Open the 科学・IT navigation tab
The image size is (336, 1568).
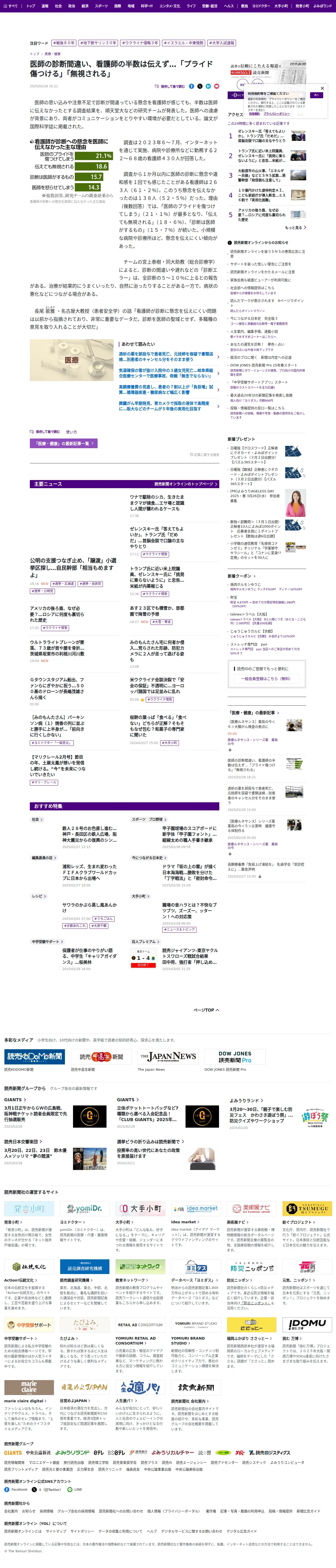[x=147, y=5]
